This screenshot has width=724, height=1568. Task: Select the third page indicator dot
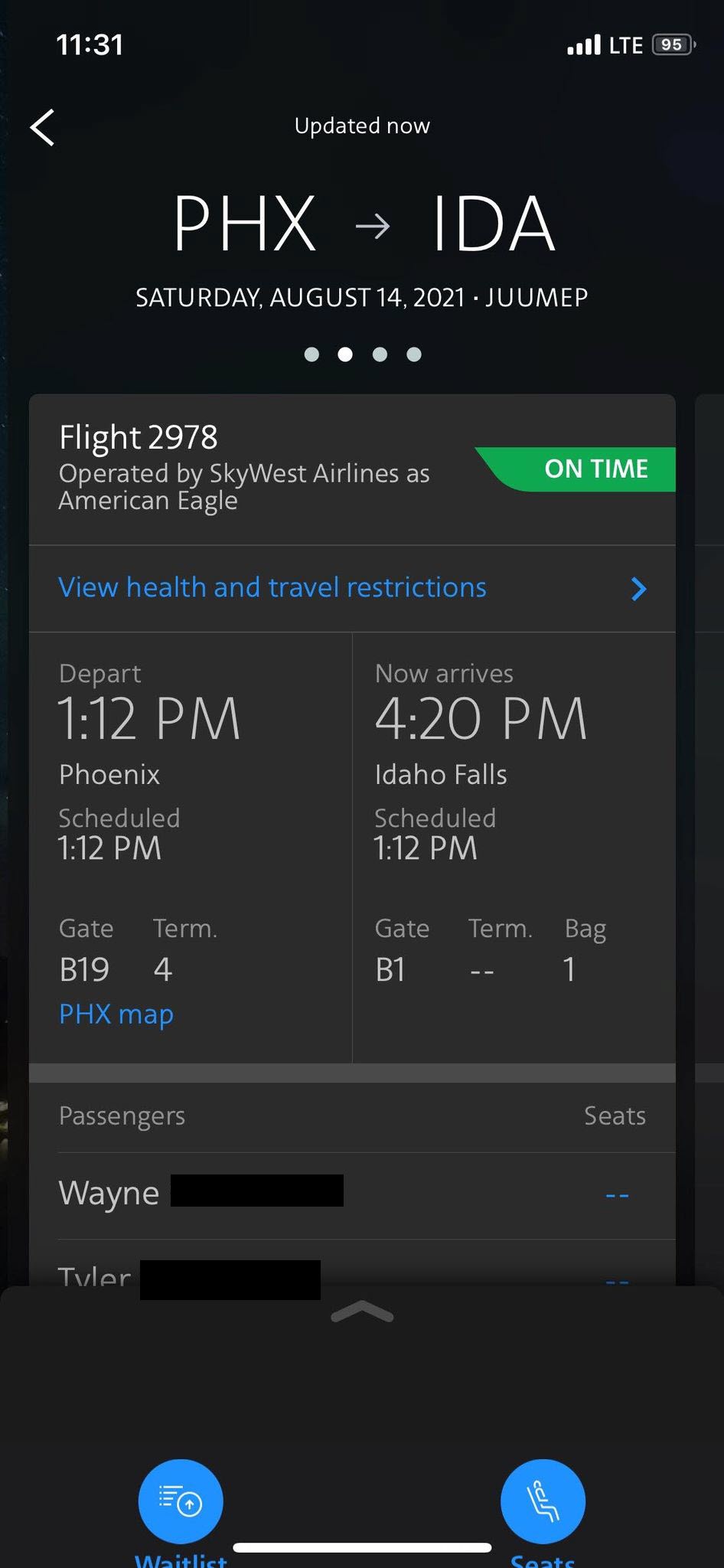[380, 354]
